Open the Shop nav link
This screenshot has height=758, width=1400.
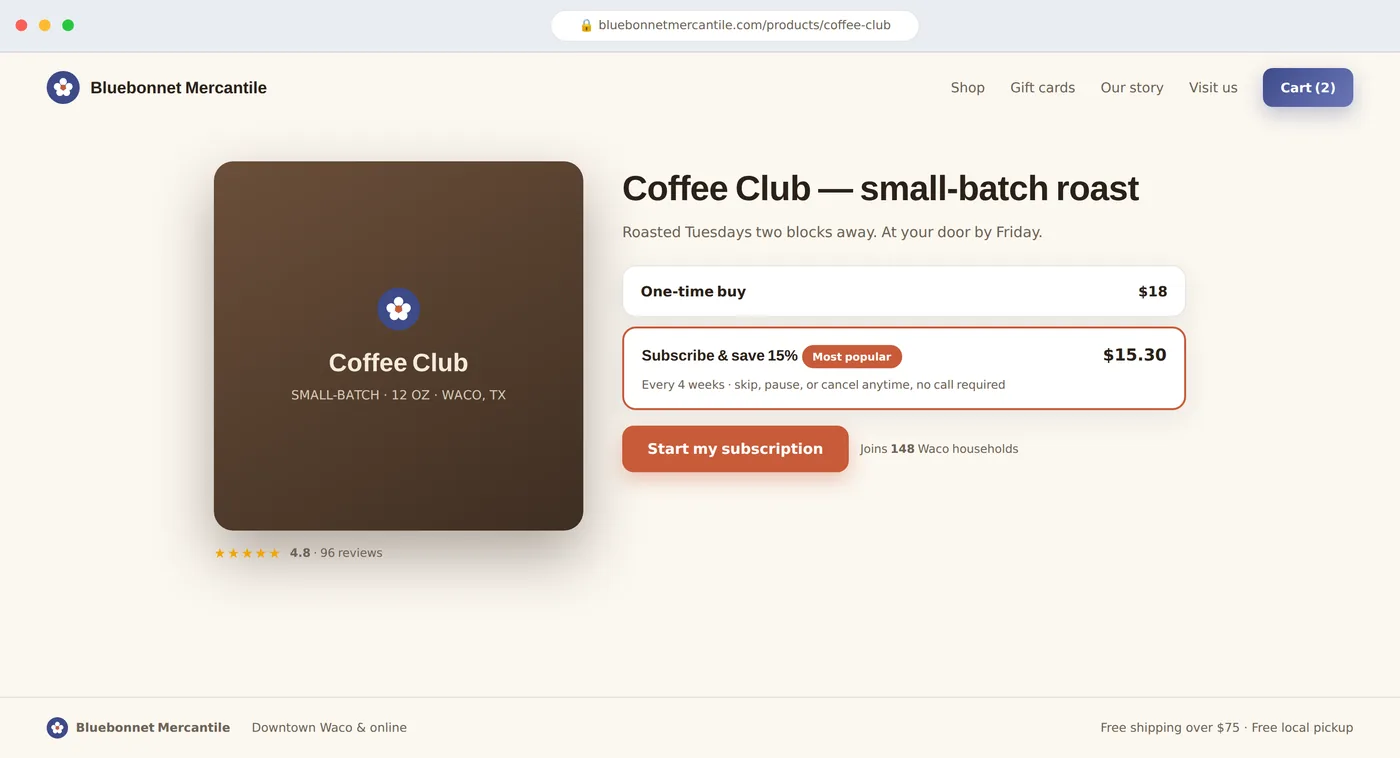[x=967, y=88]
